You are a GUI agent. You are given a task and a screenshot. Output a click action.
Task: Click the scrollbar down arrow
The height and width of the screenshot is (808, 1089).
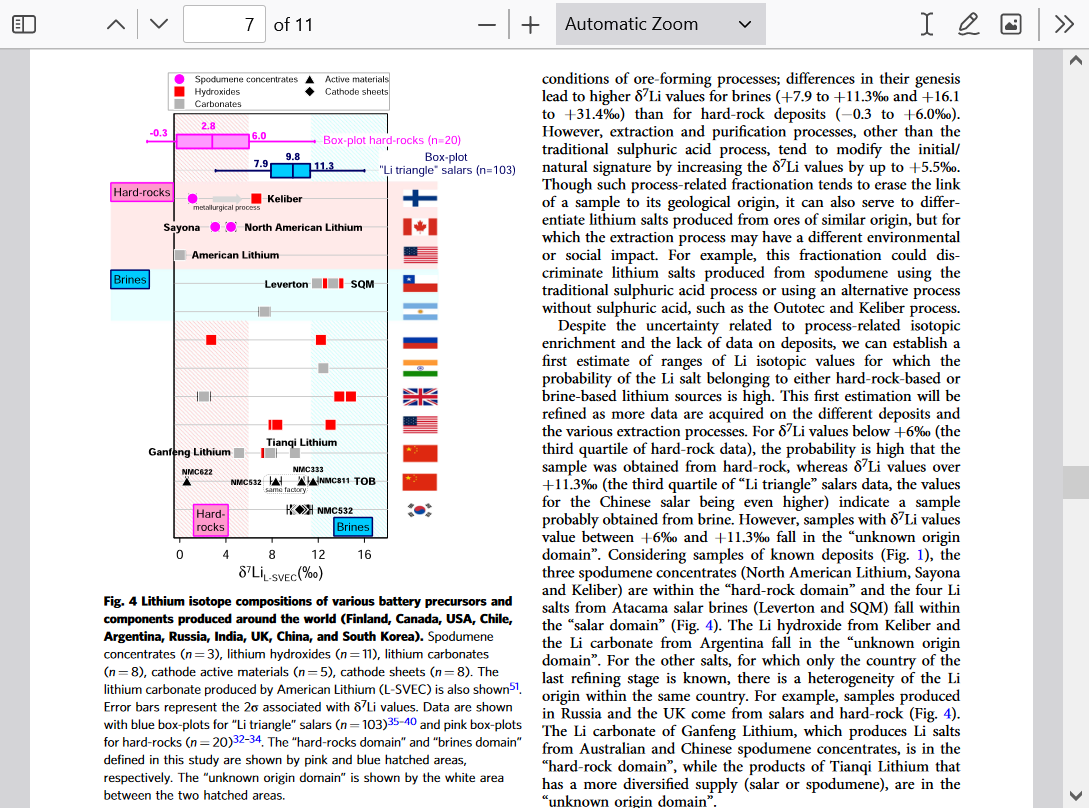coord(1076,795)
